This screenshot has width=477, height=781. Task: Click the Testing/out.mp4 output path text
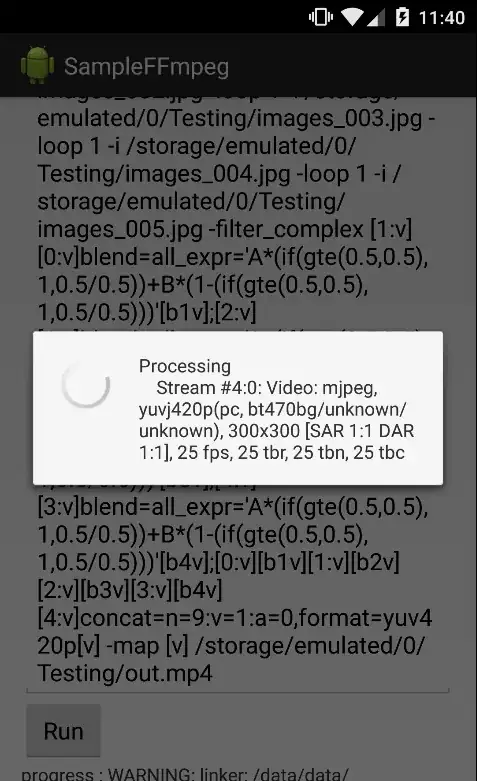tap(125, 673)
